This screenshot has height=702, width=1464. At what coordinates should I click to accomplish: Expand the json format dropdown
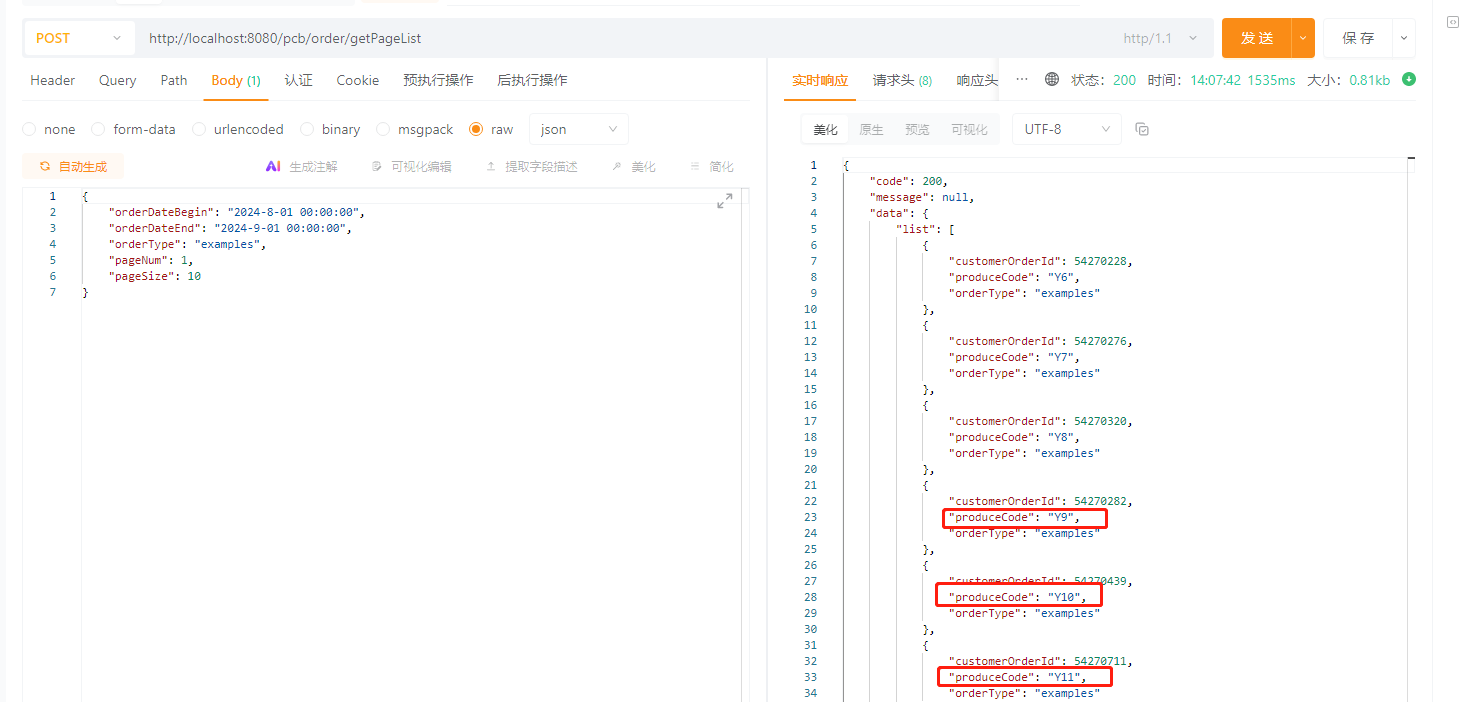point(578,130)
